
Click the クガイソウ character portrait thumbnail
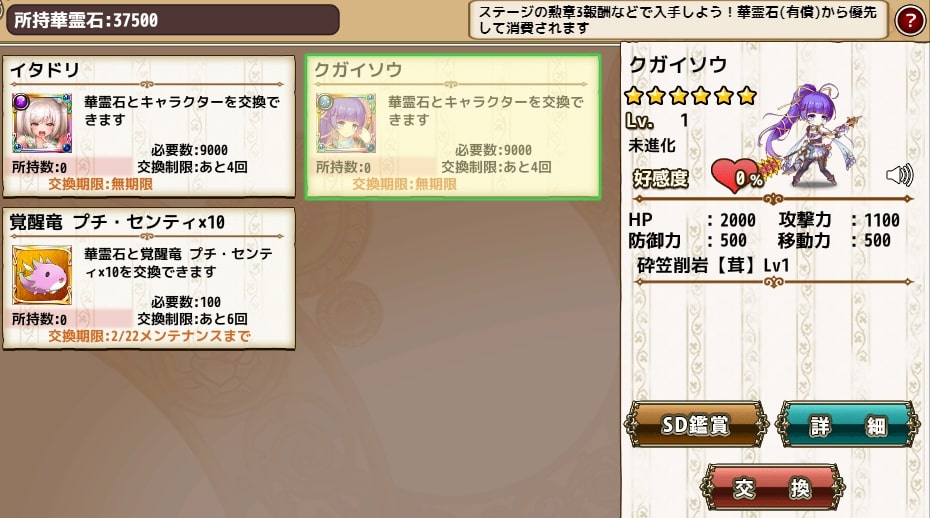[x=346, y=123]
